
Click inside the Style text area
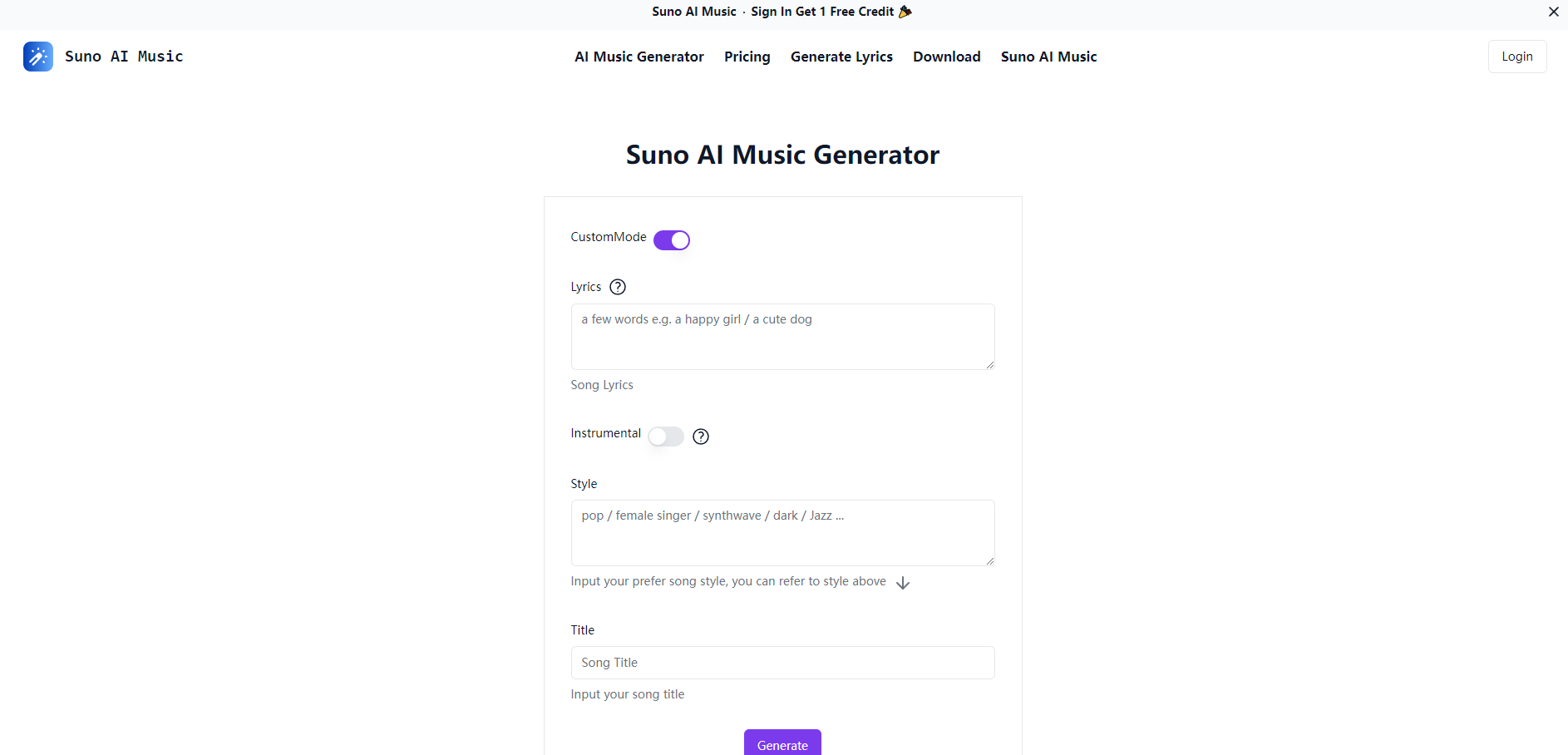[782, 532]
